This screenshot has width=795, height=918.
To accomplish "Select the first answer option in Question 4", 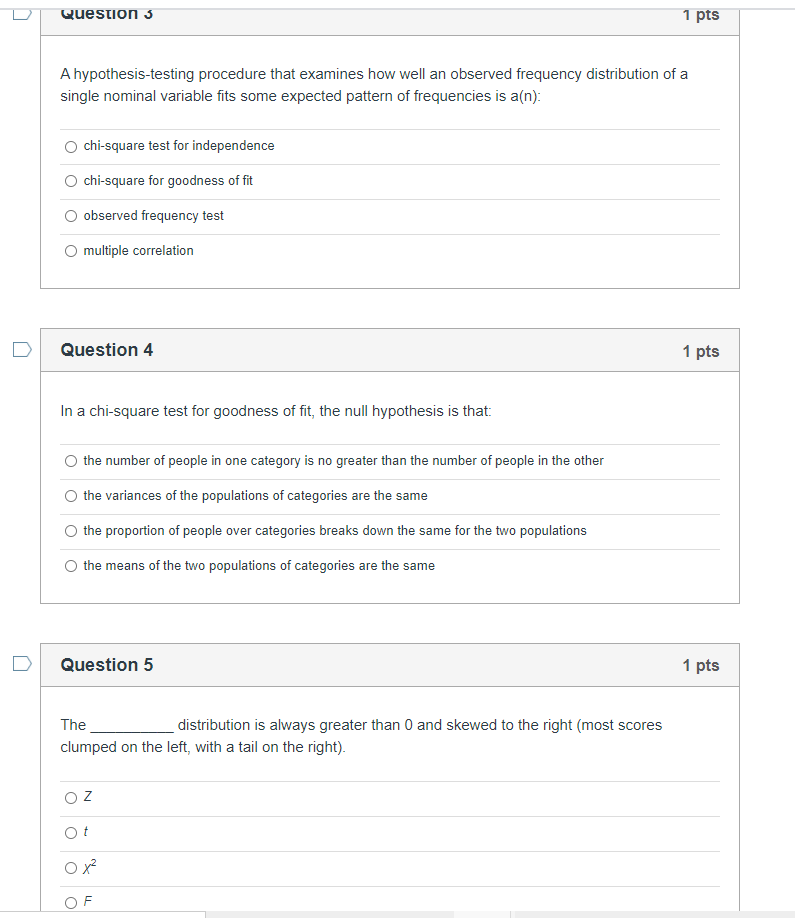I will point(71,461).
